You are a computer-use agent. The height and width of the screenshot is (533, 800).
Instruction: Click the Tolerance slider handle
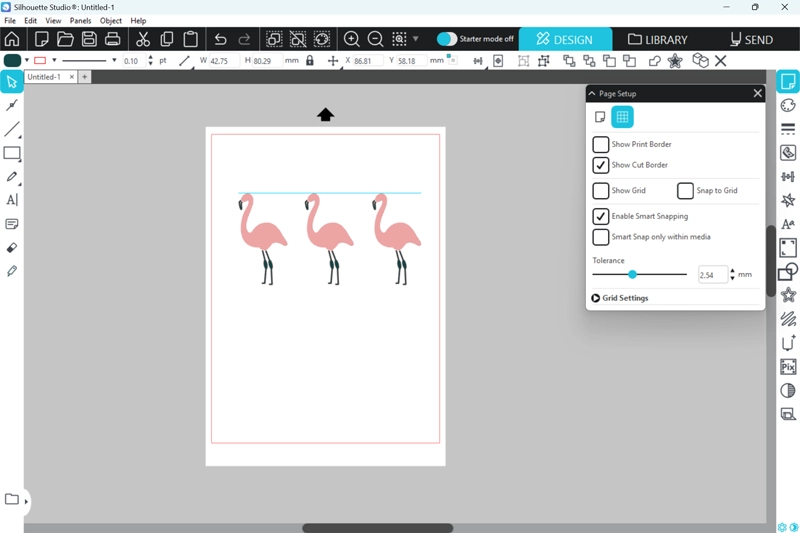point(633,274)
